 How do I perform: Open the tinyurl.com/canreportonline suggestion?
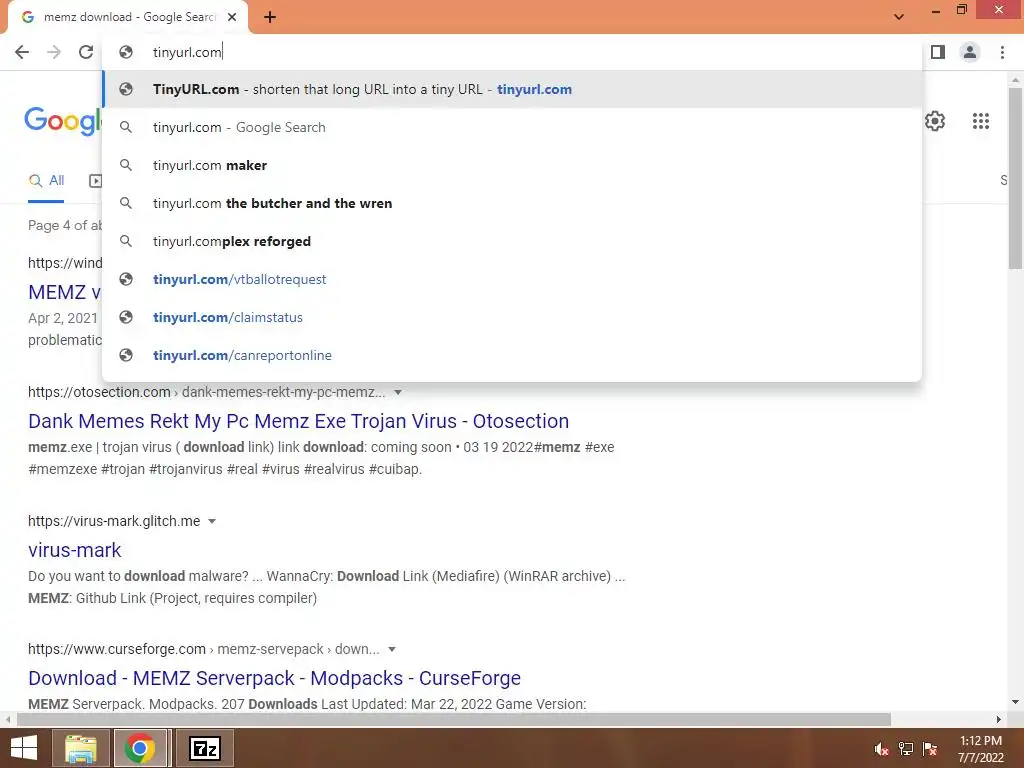pos(512,355)
